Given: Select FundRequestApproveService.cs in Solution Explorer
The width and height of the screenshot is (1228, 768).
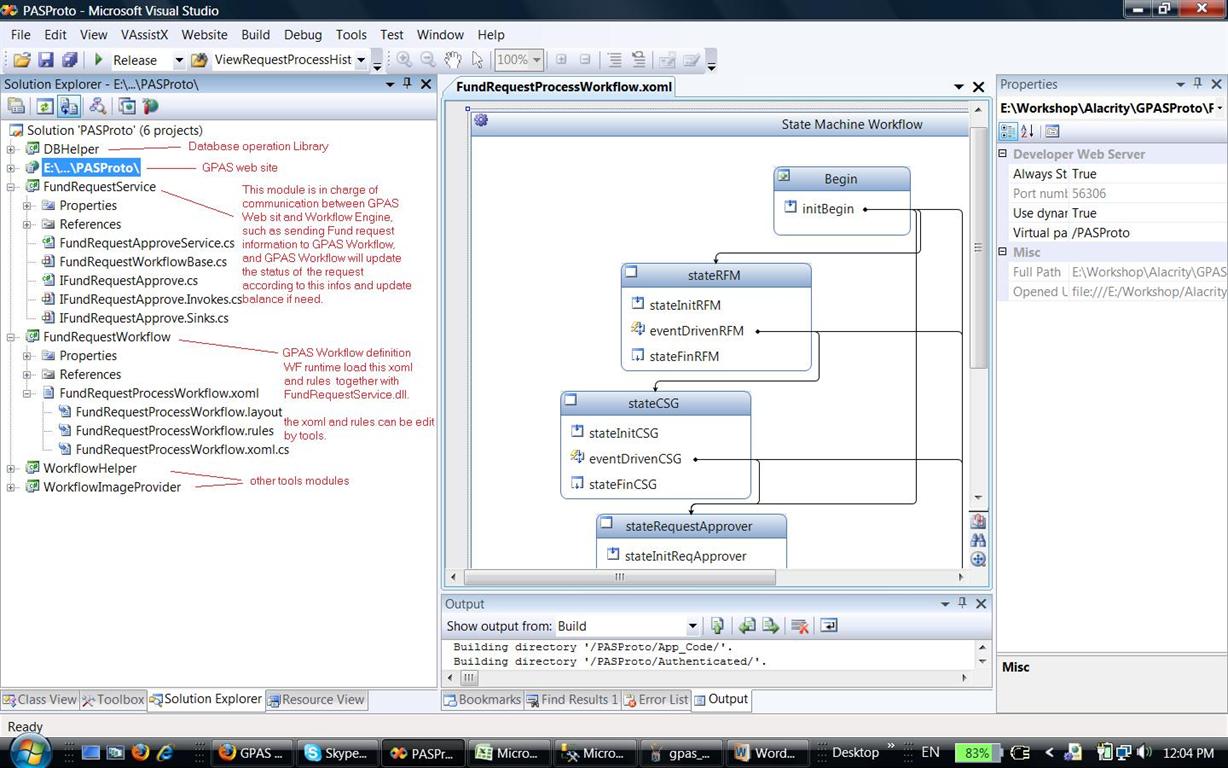Looking at the screenshot, I should coord(147,243).
